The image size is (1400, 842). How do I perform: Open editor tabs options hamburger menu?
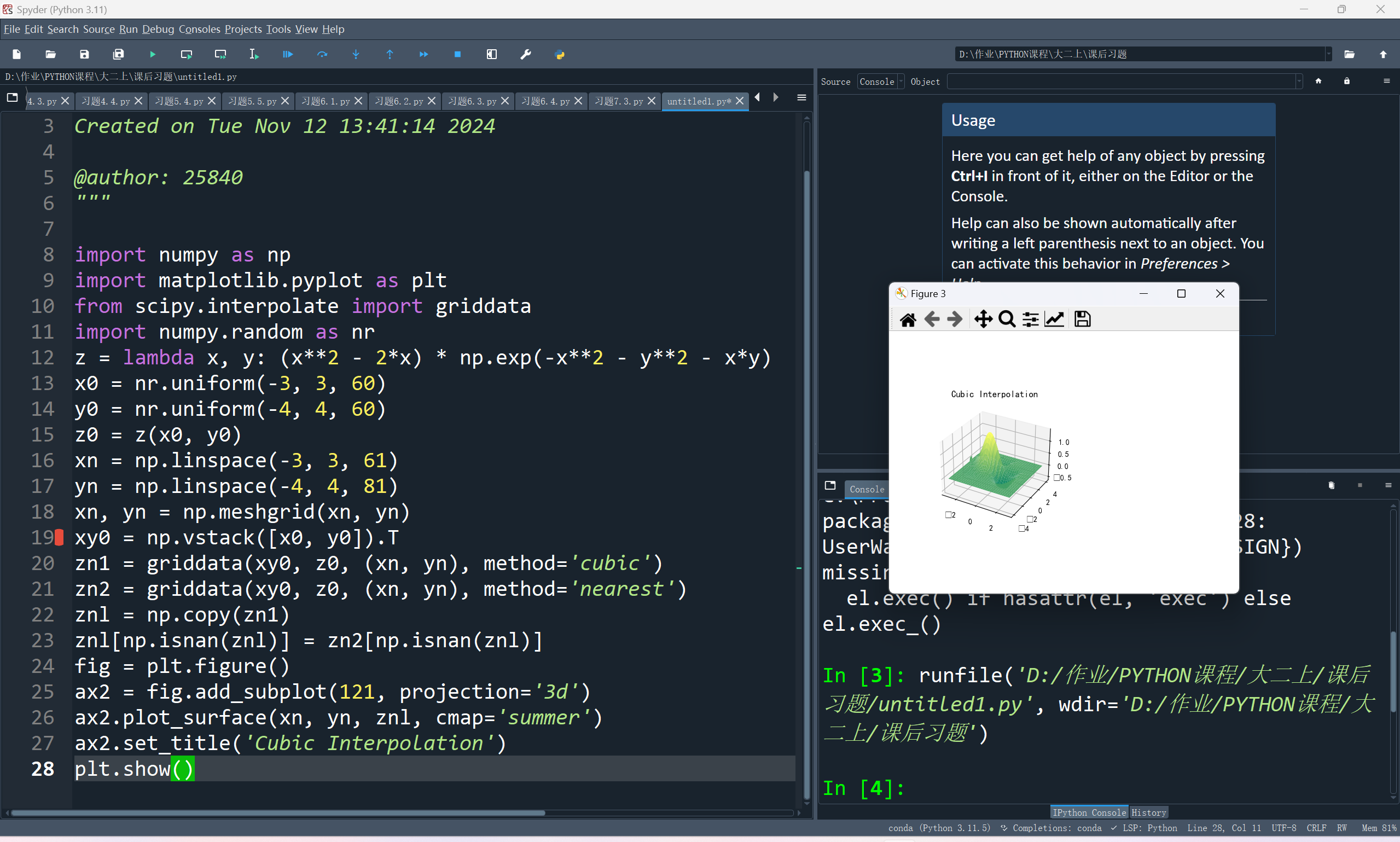(801, 98)
